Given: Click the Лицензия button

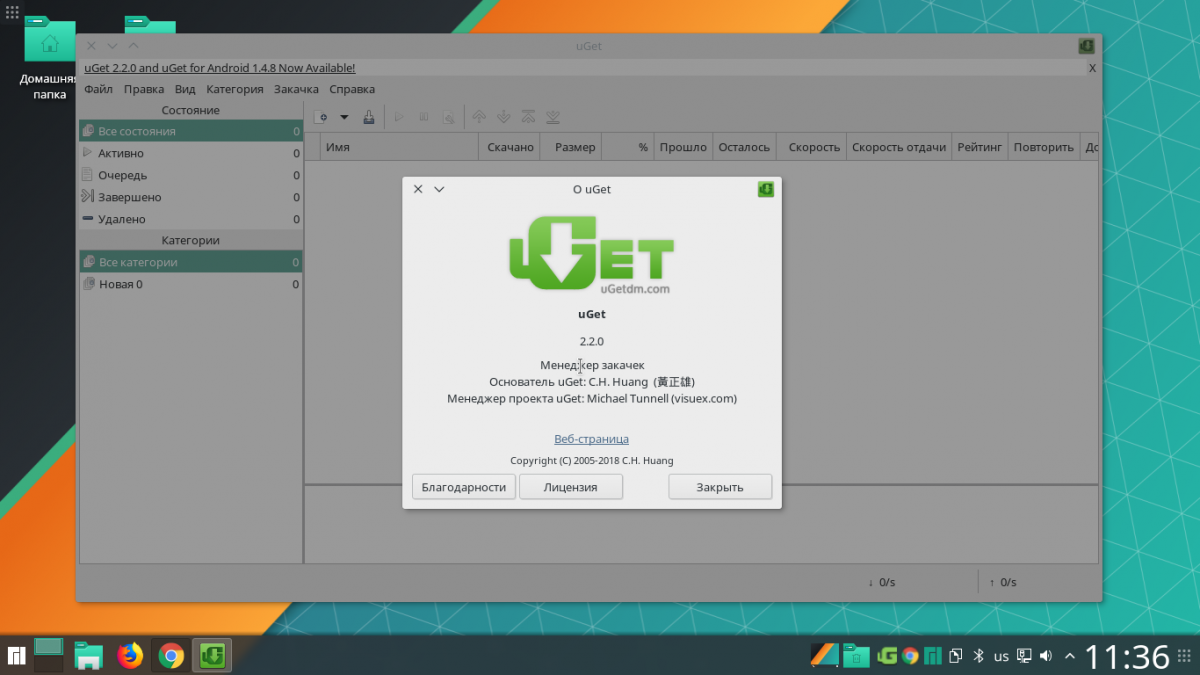Looking at the screenshot, I should (571, 487).
